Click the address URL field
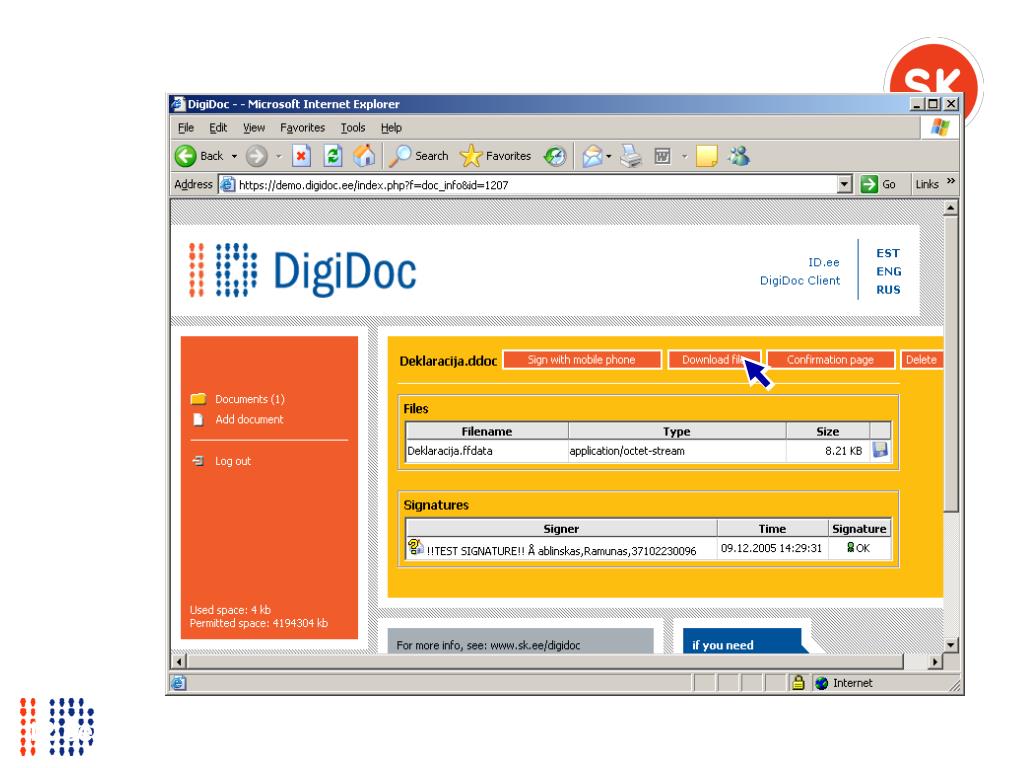1024x768 pixels. (536, 185)
